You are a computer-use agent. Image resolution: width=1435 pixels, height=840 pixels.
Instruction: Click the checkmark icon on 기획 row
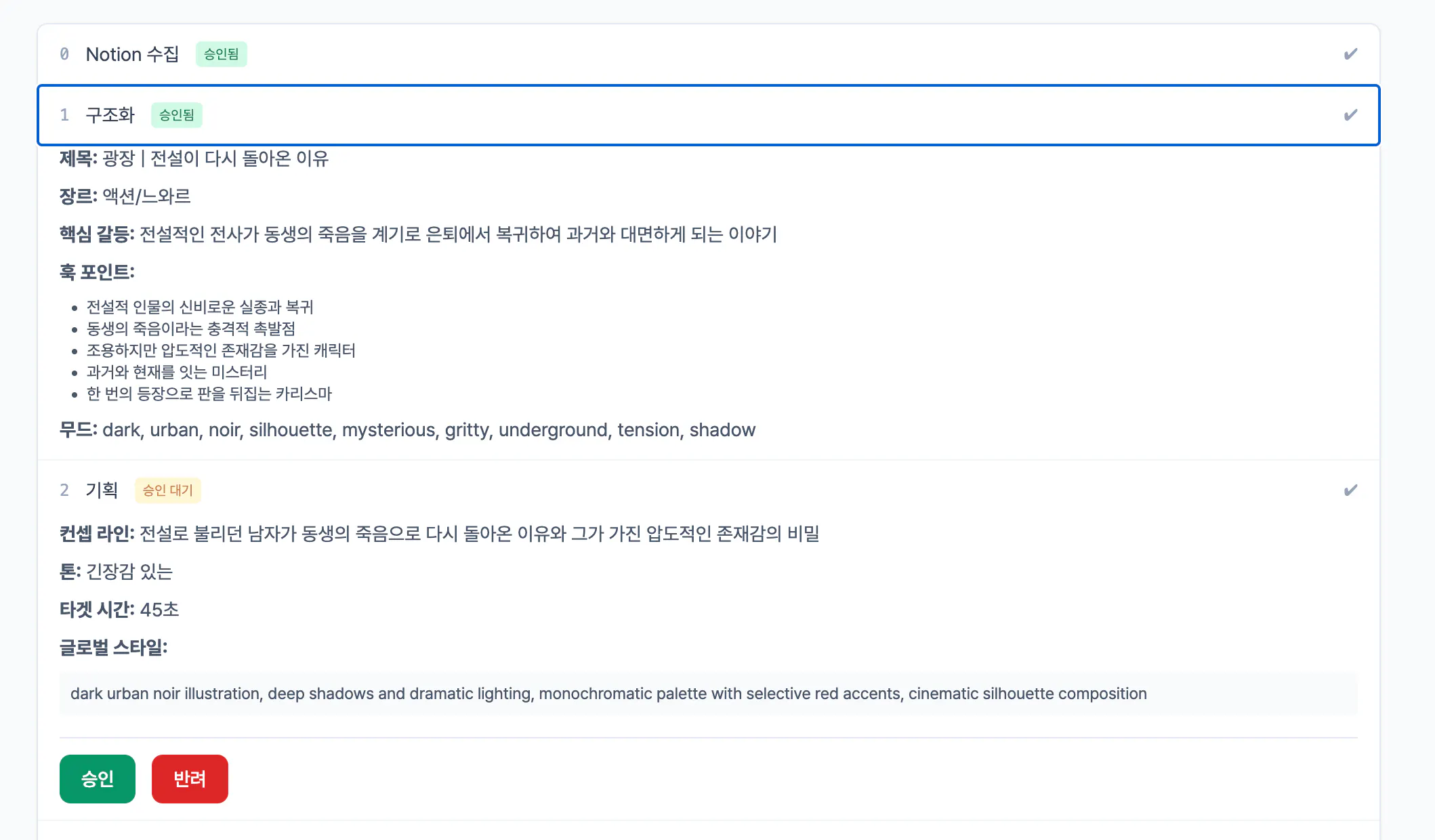[x=1350, y=490]
